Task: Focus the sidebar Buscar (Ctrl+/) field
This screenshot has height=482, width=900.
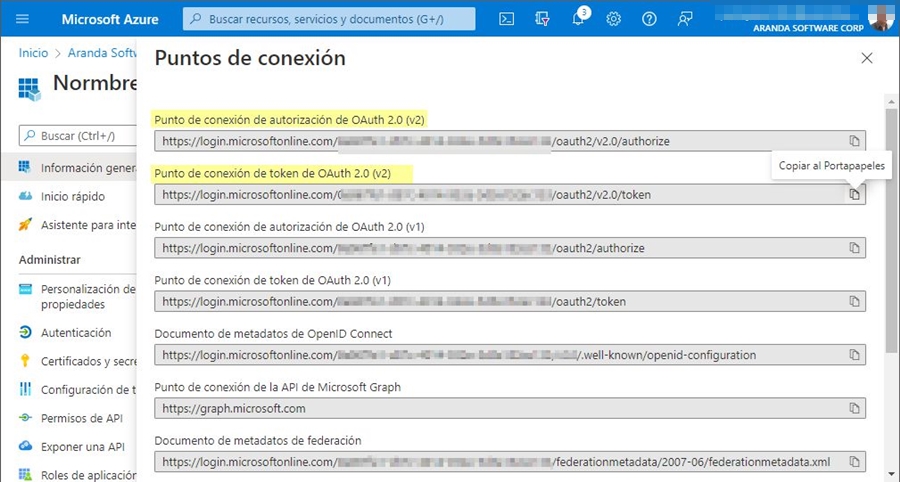Action: click(77, 136)
